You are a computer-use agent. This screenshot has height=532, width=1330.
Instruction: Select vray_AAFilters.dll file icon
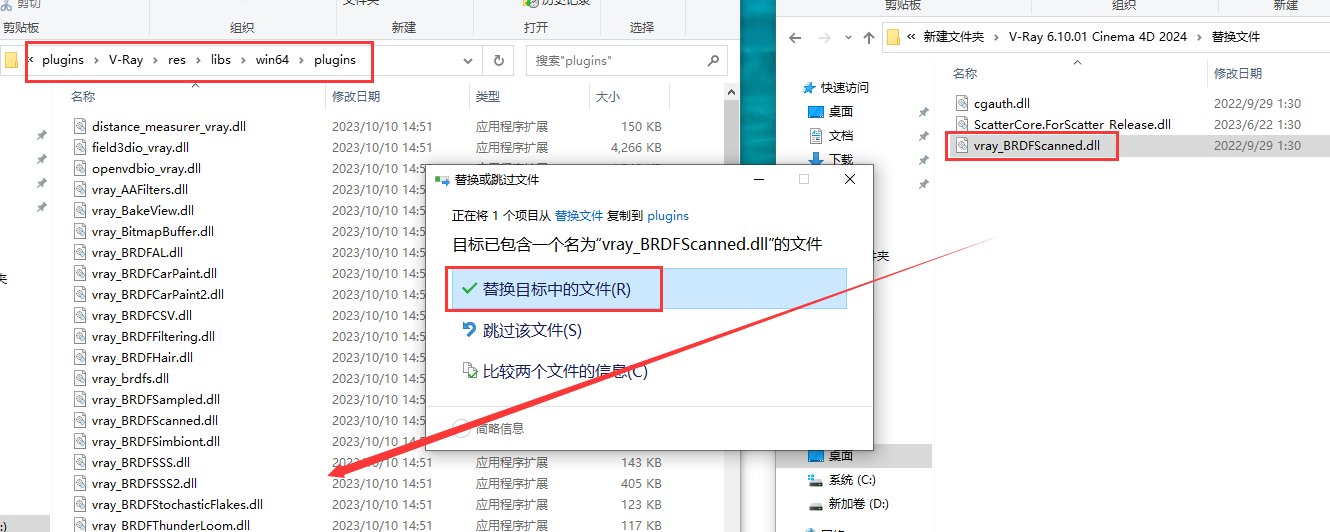pos(81,189)
